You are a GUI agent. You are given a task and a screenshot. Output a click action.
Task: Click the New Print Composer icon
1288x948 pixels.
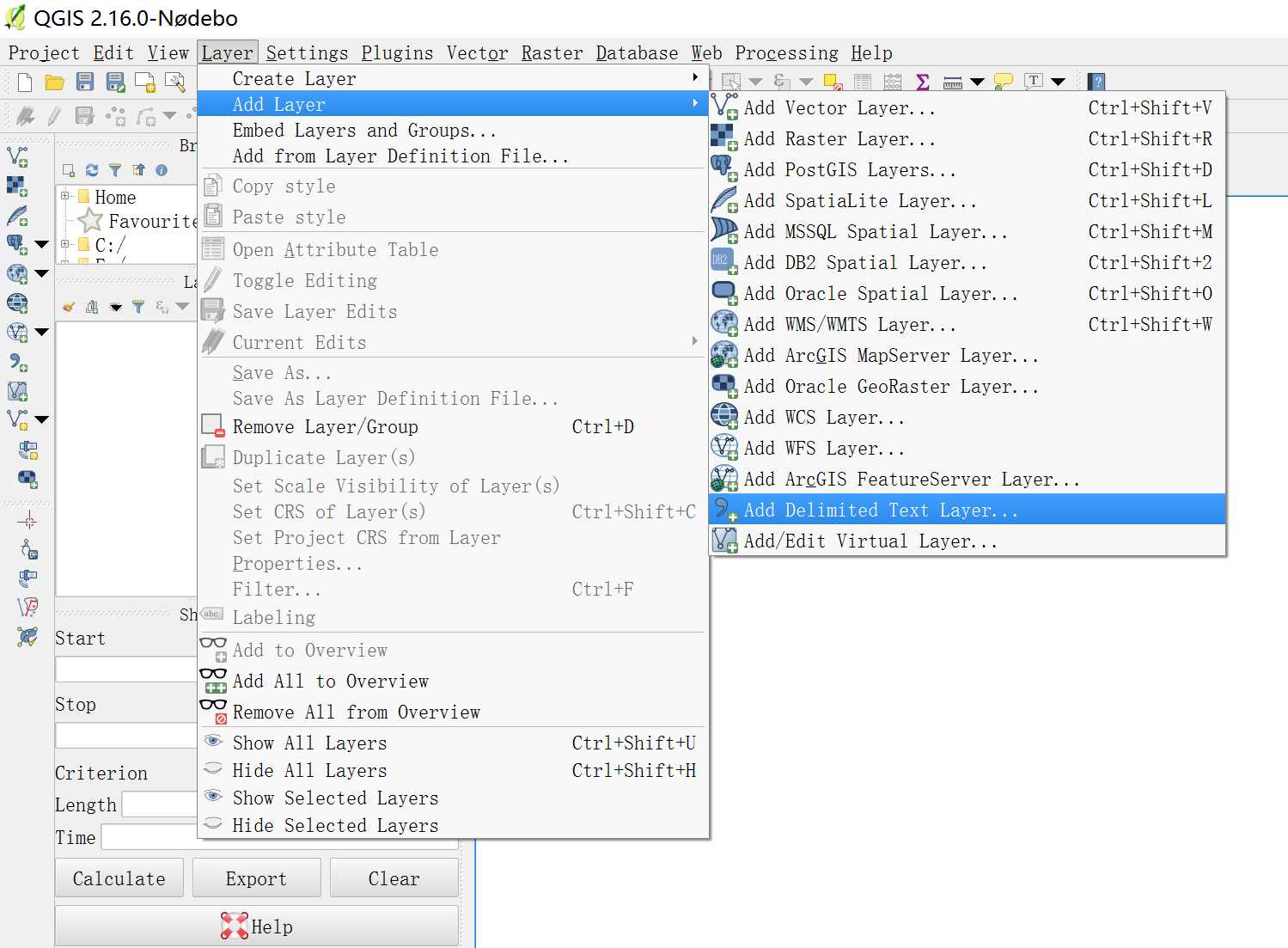145,83
